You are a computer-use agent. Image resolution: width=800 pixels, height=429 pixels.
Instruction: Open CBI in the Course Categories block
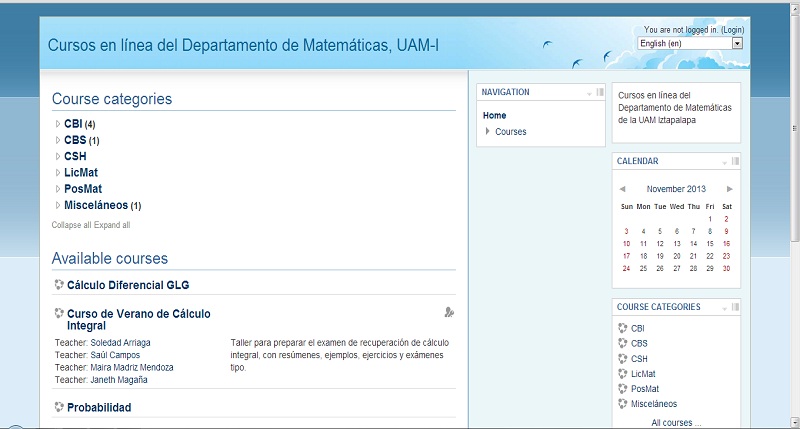click(x=638, y=329)
